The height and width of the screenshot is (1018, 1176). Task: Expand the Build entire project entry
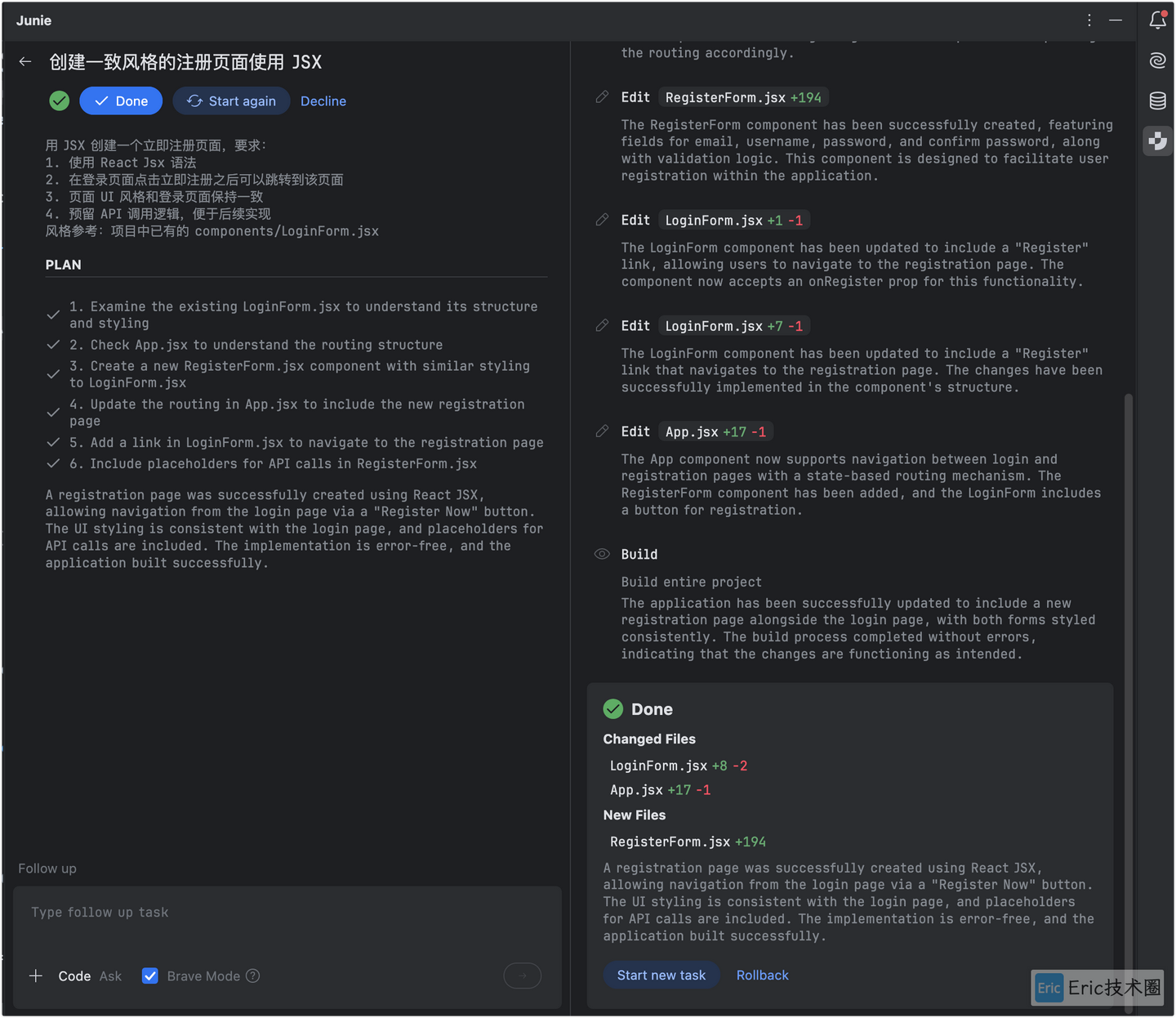pyautogui.click(x=691, y=581)
